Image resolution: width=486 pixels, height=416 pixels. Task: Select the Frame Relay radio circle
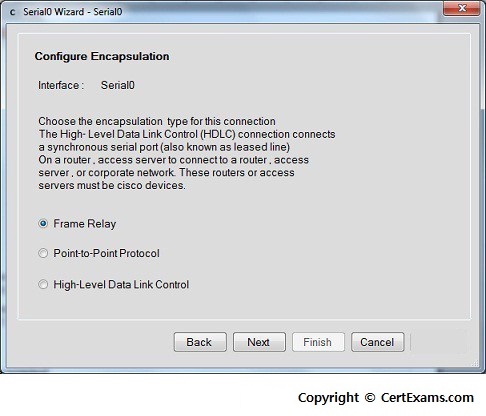pos(43,223)
